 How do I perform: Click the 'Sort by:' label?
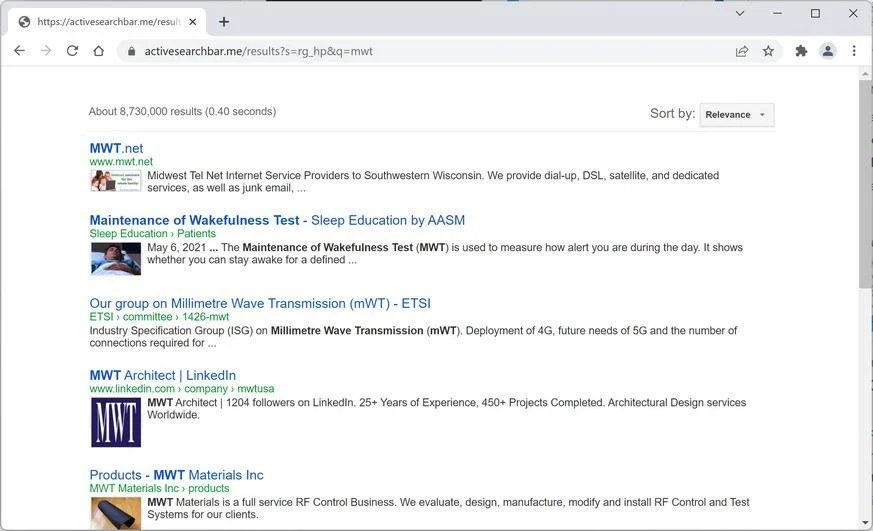click(x=672, y=114)
